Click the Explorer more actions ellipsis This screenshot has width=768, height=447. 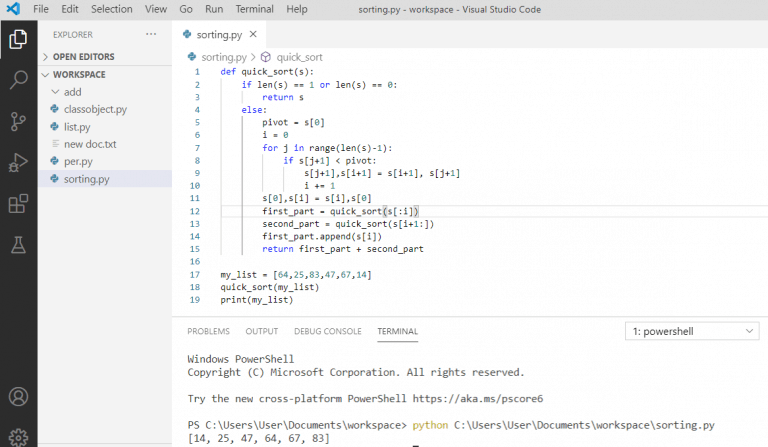click(151, 34)
